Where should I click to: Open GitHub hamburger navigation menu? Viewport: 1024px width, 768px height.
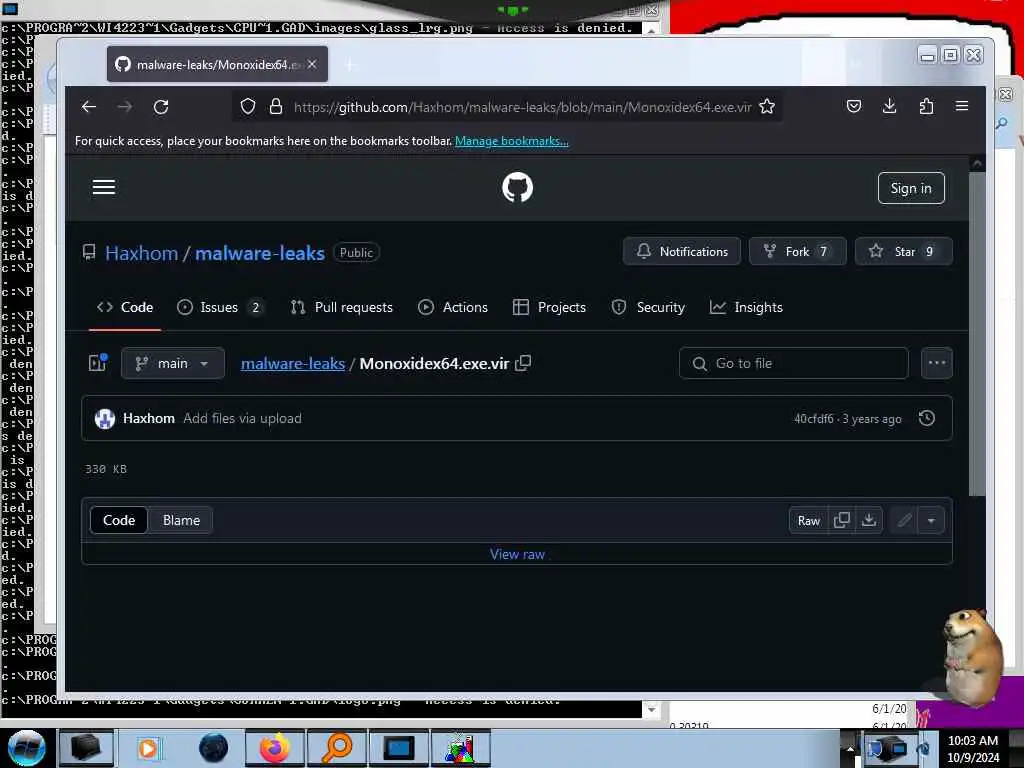point(104,187)
